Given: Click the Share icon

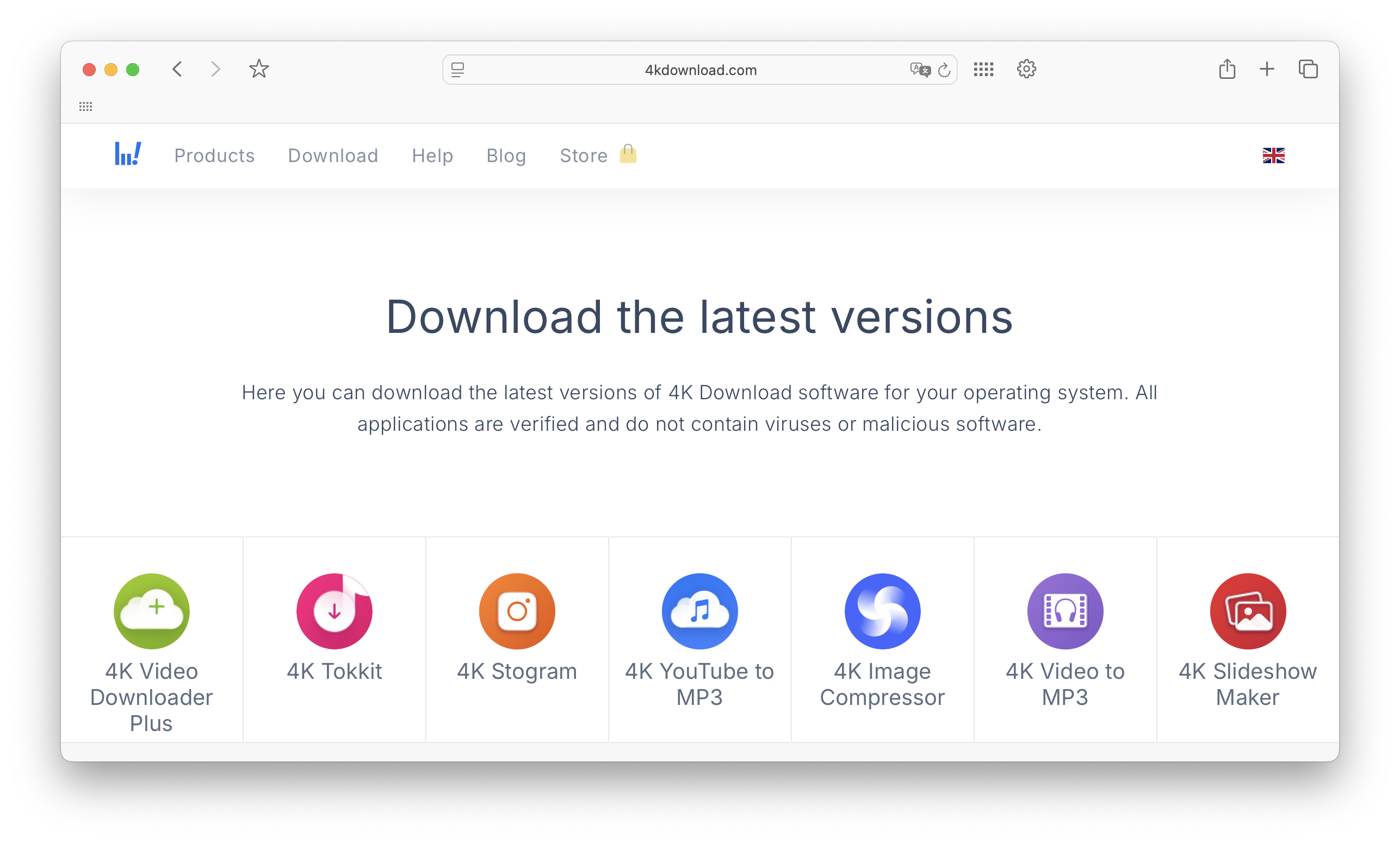Looking at the screenshot, I should [1226, 69].
